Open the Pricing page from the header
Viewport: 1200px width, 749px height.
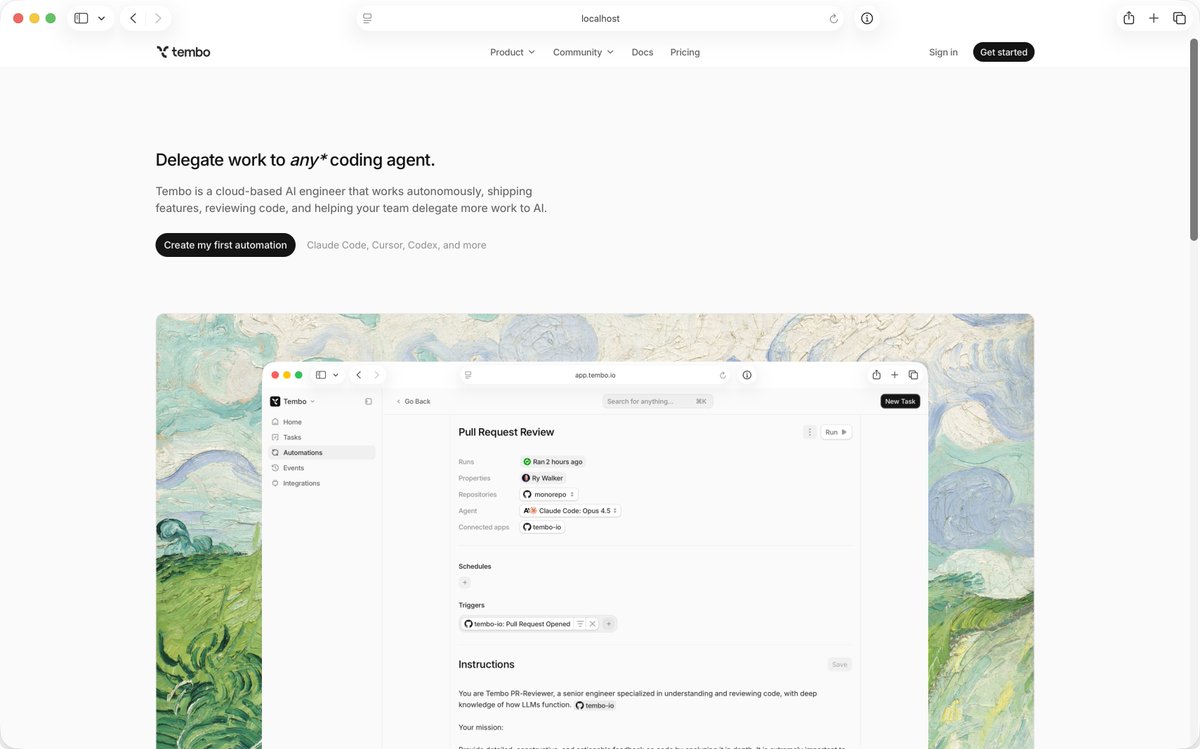(685, 52)
